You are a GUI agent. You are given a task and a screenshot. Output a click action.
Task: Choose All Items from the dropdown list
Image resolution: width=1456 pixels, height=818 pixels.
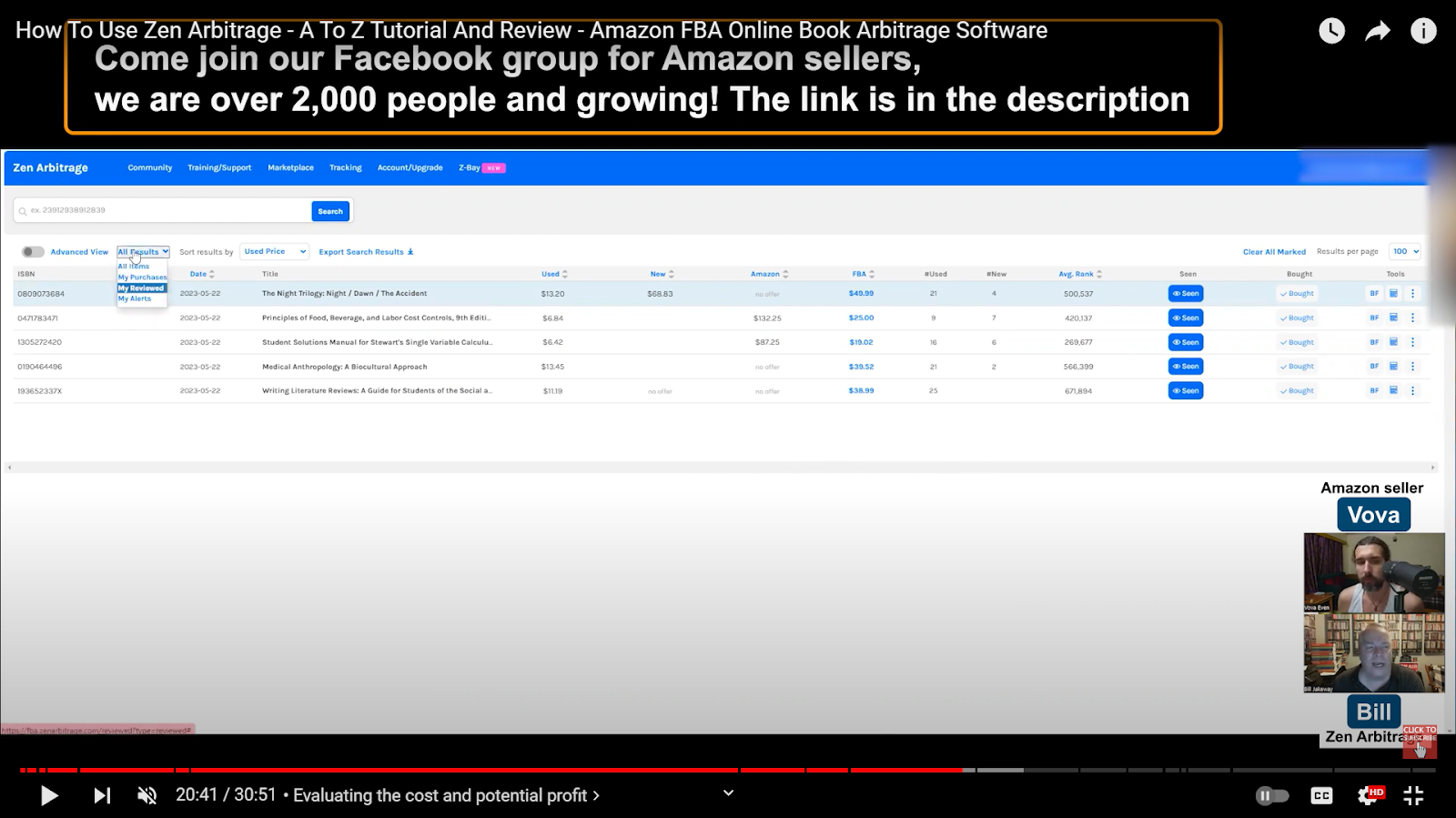point(134,267)
